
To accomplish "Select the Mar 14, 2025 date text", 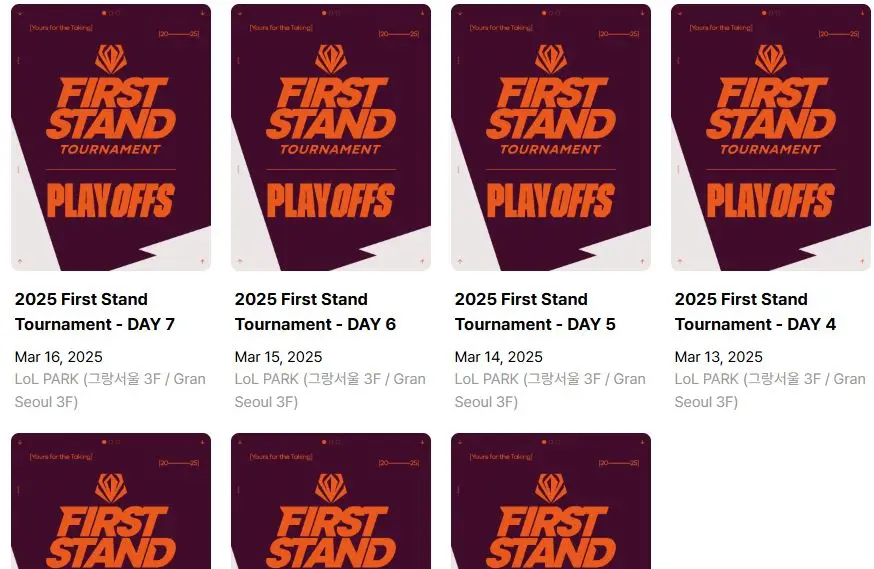I will click(x=499, y=357).
